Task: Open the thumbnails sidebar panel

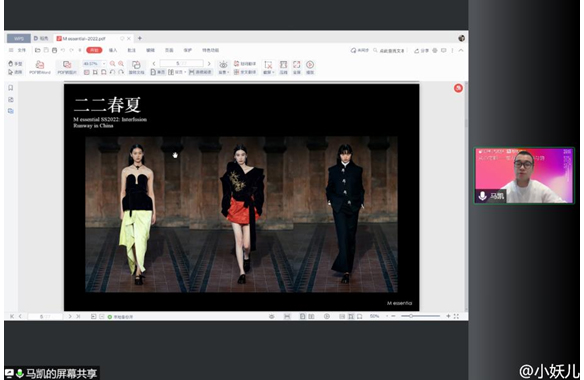Action: (10, 99)
